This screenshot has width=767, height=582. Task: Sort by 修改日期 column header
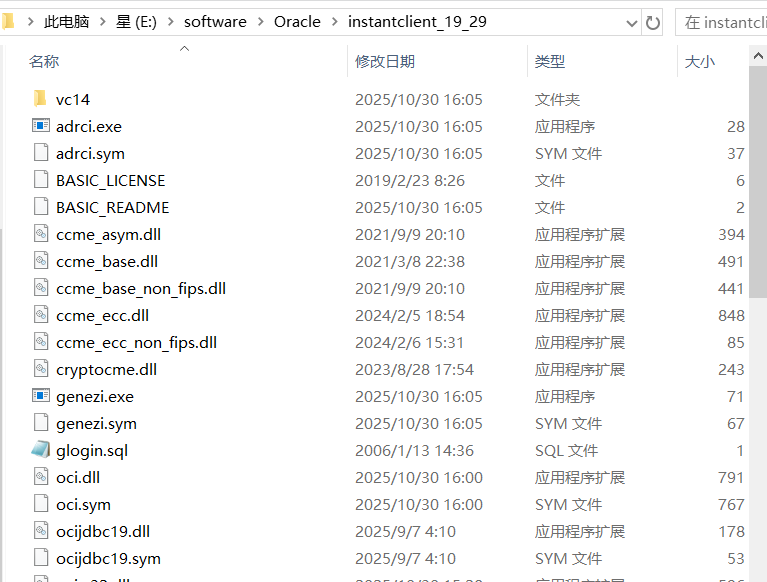(385, 61)
